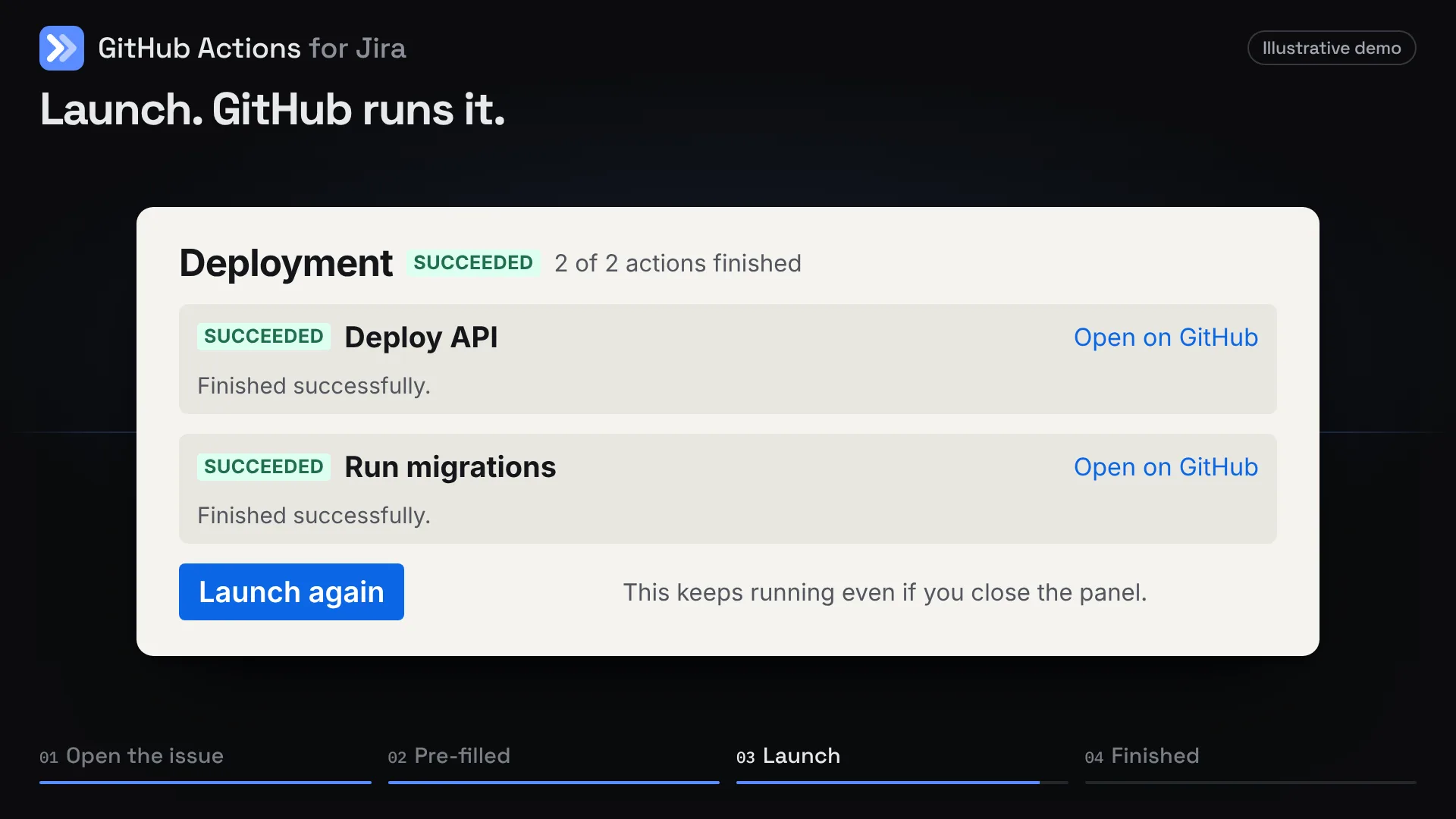The image size is (1456, 819).
Task: Click the Pre-filled step progress bar
Action: pos(554,782)
